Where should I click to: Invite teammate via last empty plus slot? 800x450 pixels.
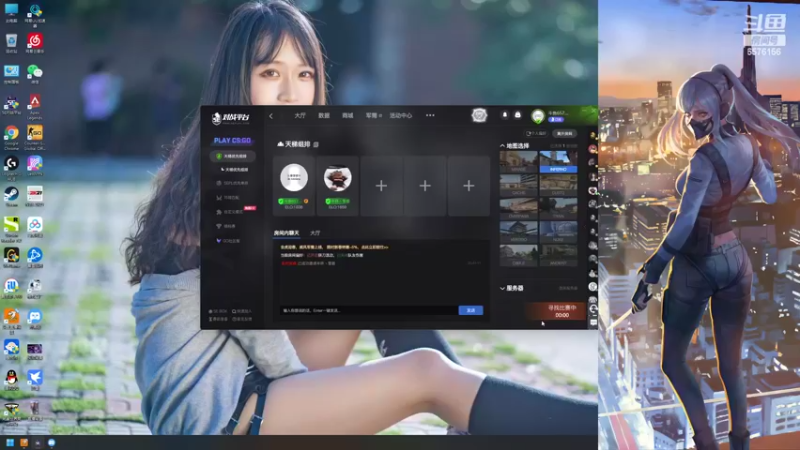[469, 186]
